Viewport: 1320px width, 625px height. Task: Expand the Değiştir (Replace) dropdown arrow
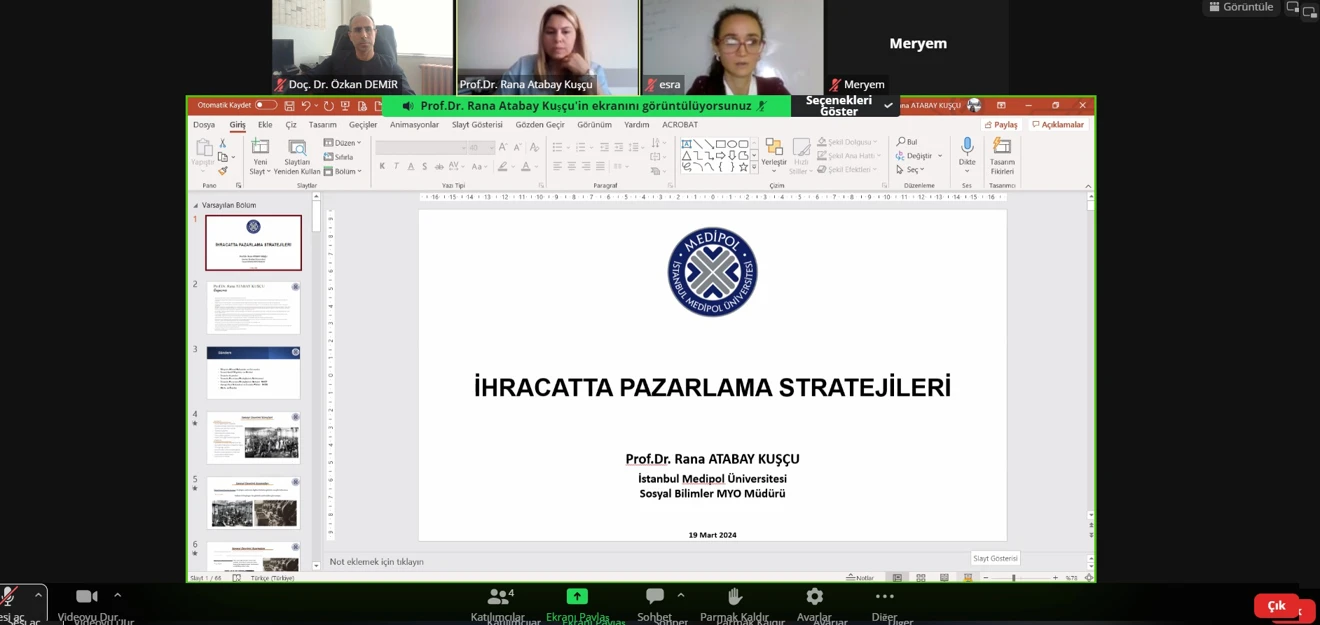click(939, 155)
